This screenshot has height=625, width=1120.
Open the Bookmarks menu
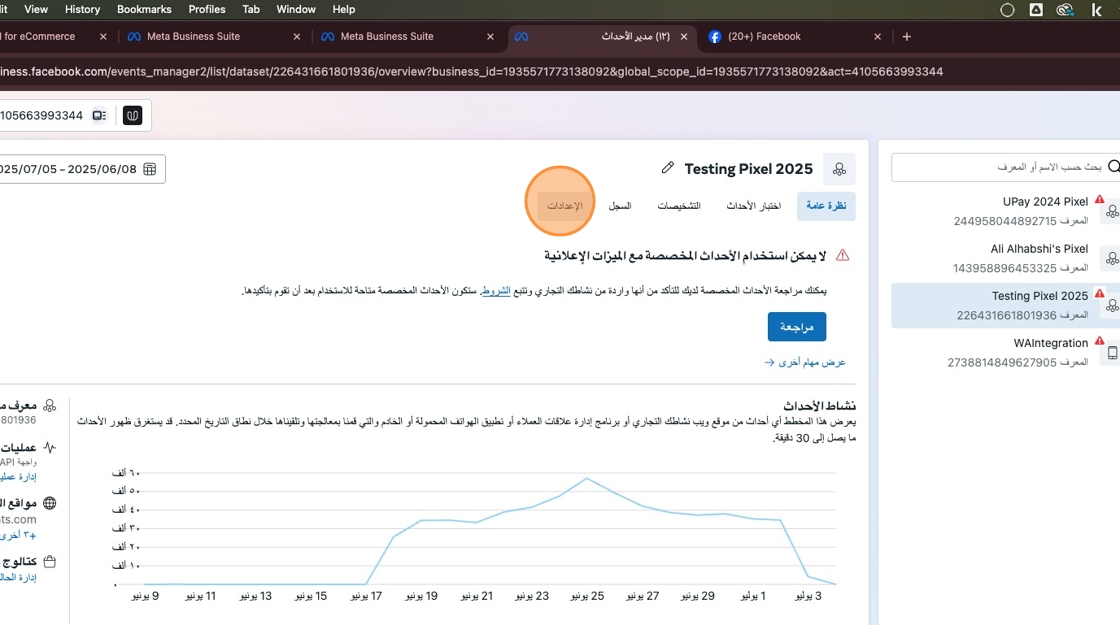tap(144, 9)
